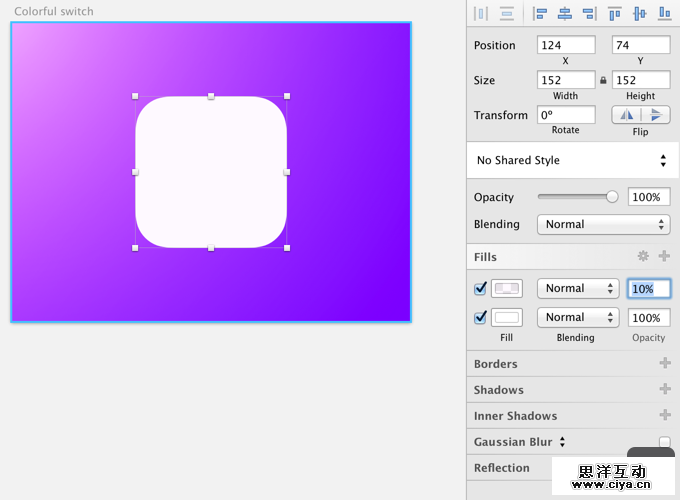Click the white fill color swatch
The image size is (680, 500).
[x=507, y=317]
